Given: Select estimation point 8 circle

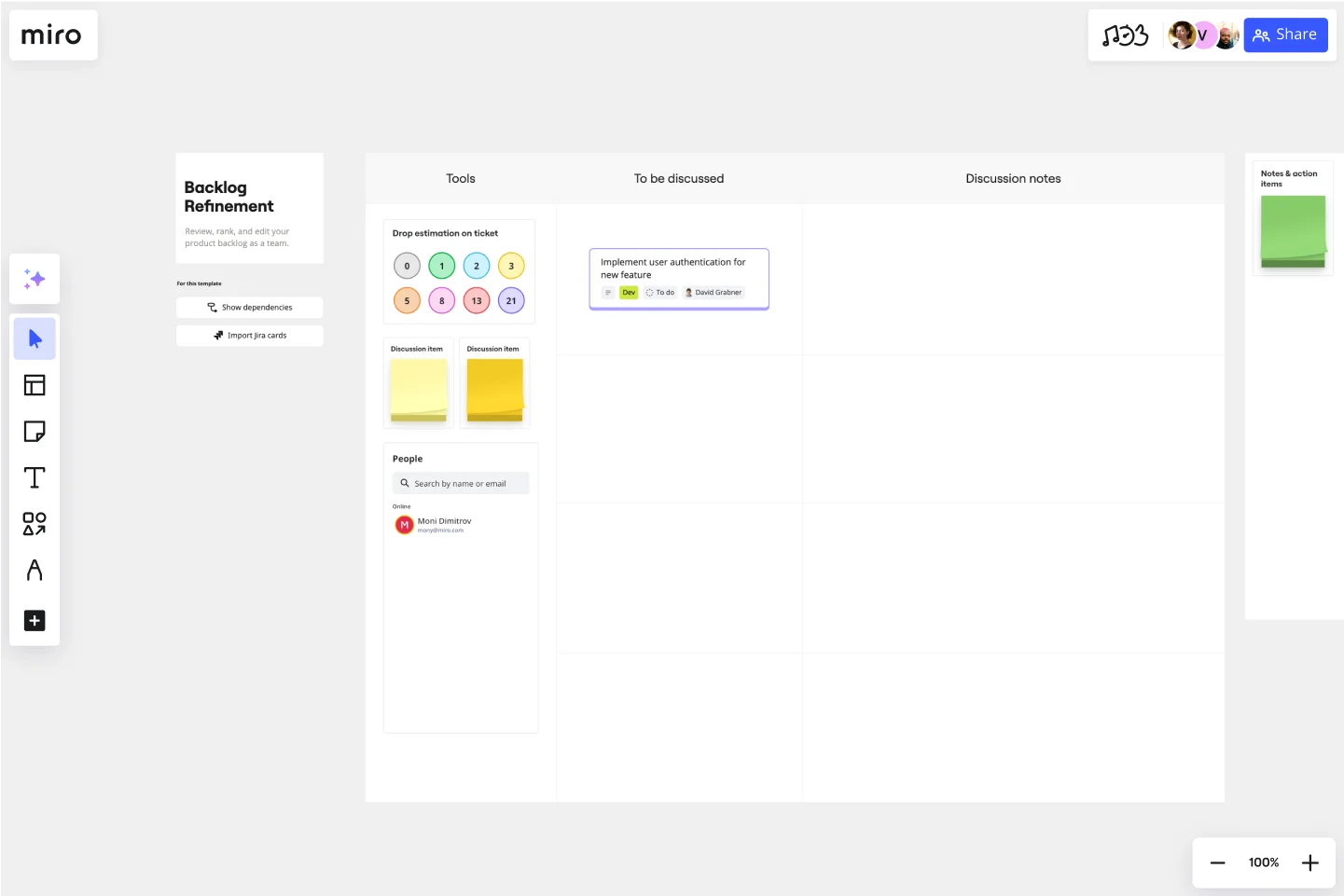Looking at the screenshot, I should (x=442, y=300).
